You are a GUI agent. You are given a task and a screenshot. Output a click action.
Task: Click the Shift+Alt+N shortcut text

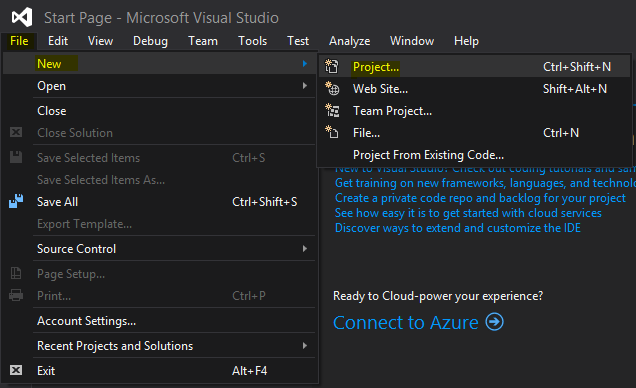point(575,88)
